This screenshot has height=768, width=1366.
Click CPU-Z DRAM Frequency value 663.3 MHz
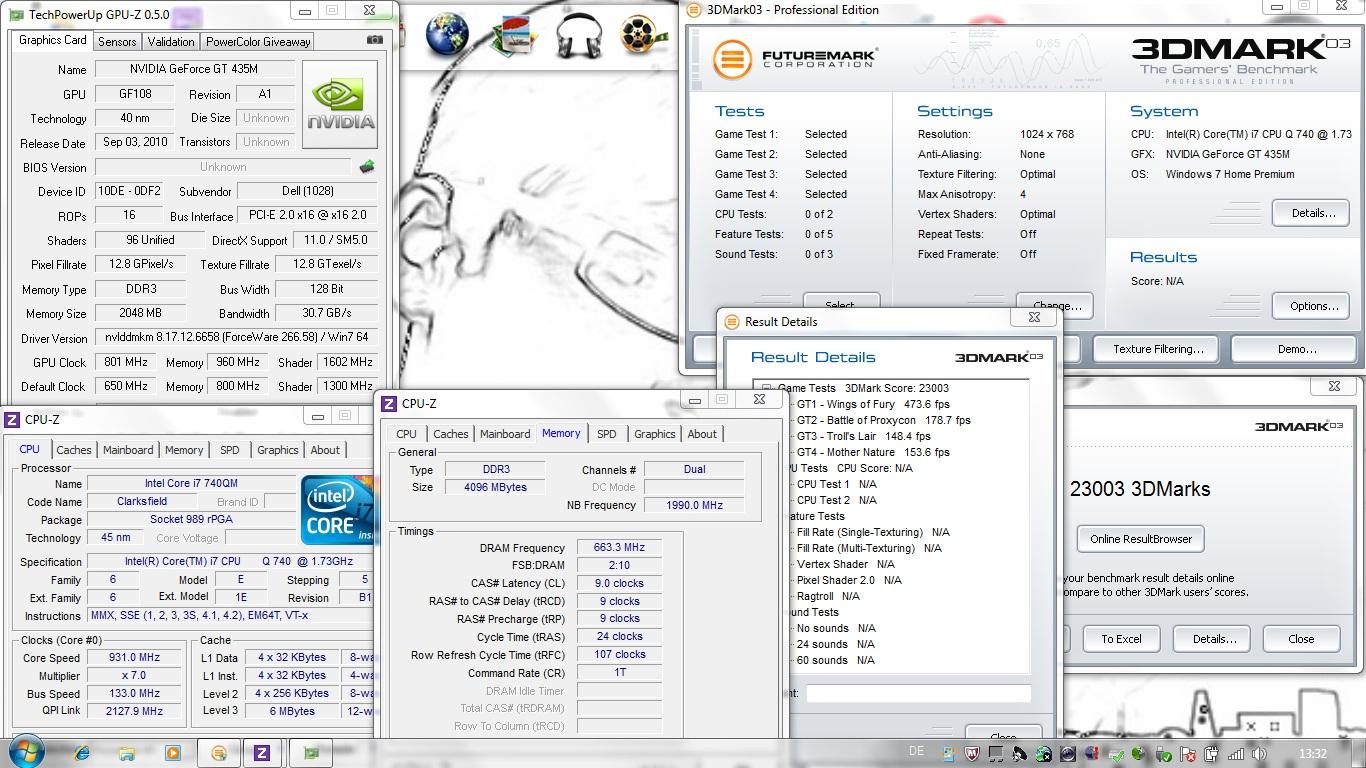619,548
